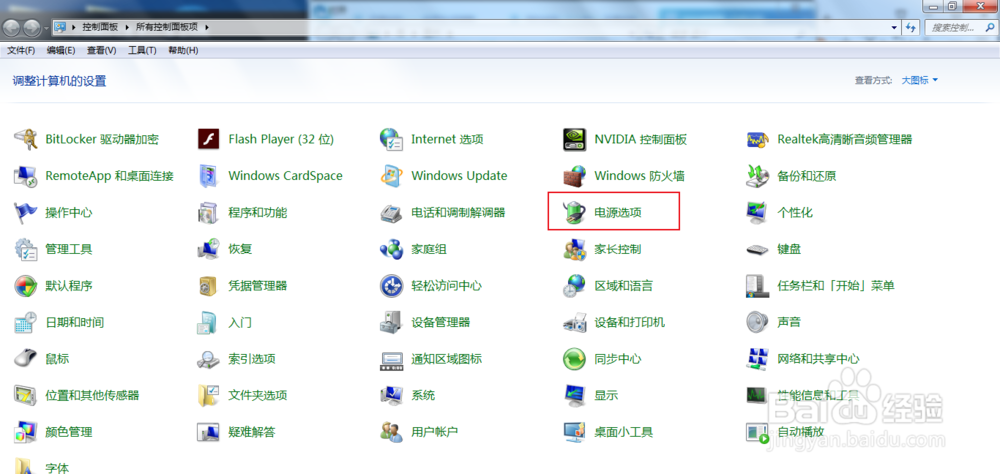Viewport: 1000px width, 474px height.
Task: Open the 默认程序 icon
Action: pos(26,286)
